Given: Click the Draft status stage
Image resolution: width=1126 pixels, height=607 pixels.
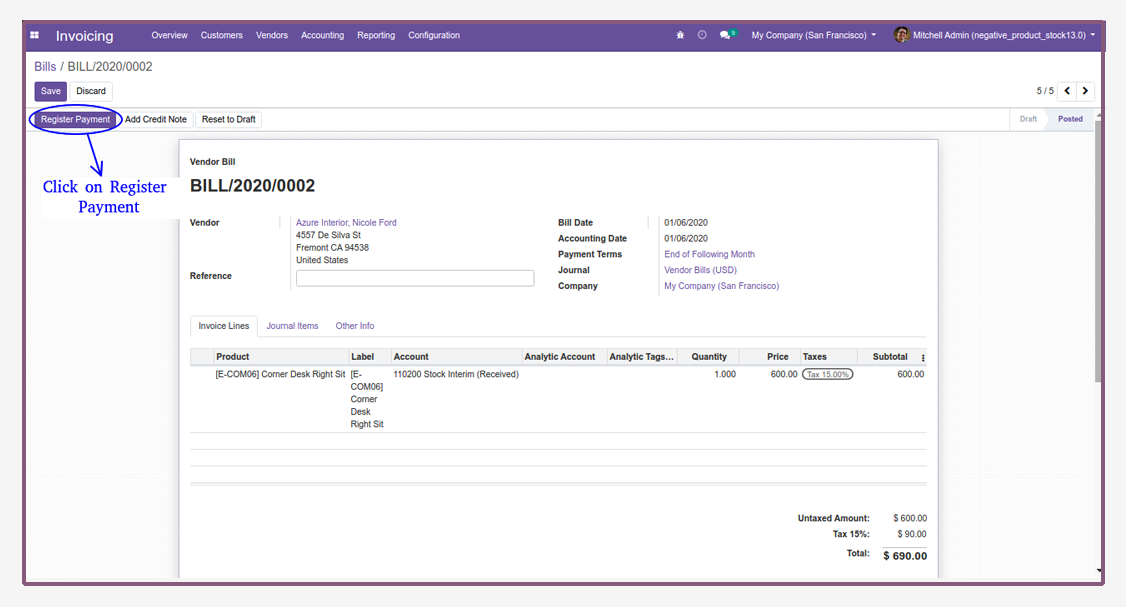Looking at the screenshot, I should 1028,119.
